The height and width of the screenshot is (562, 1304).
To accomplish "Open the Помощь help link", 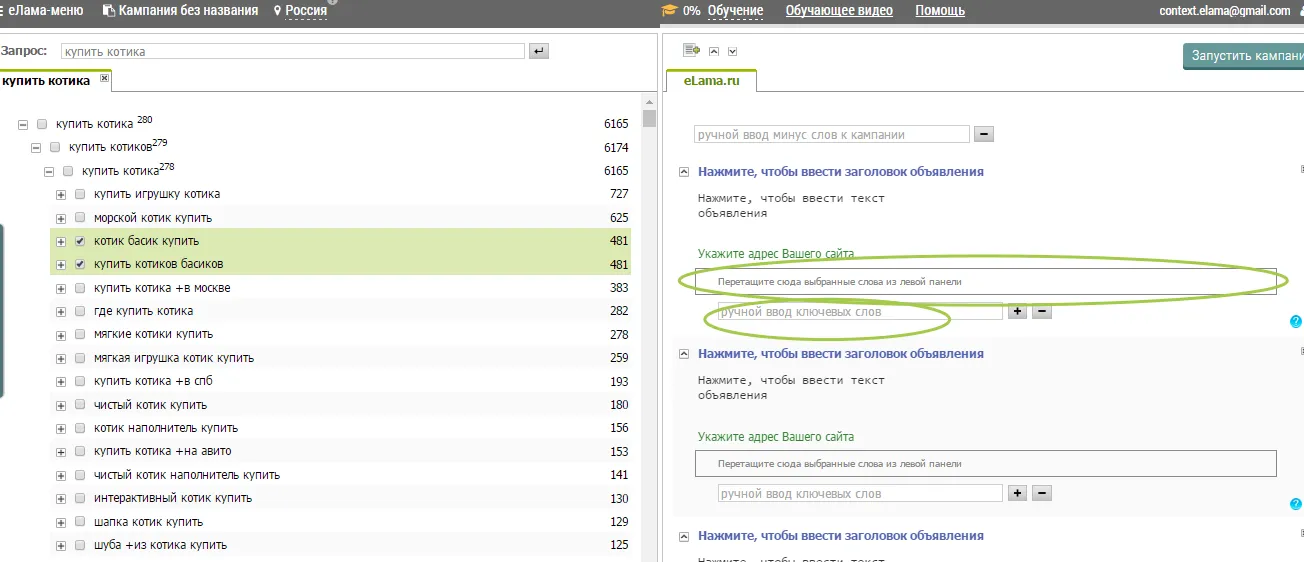I will [940, 10].
